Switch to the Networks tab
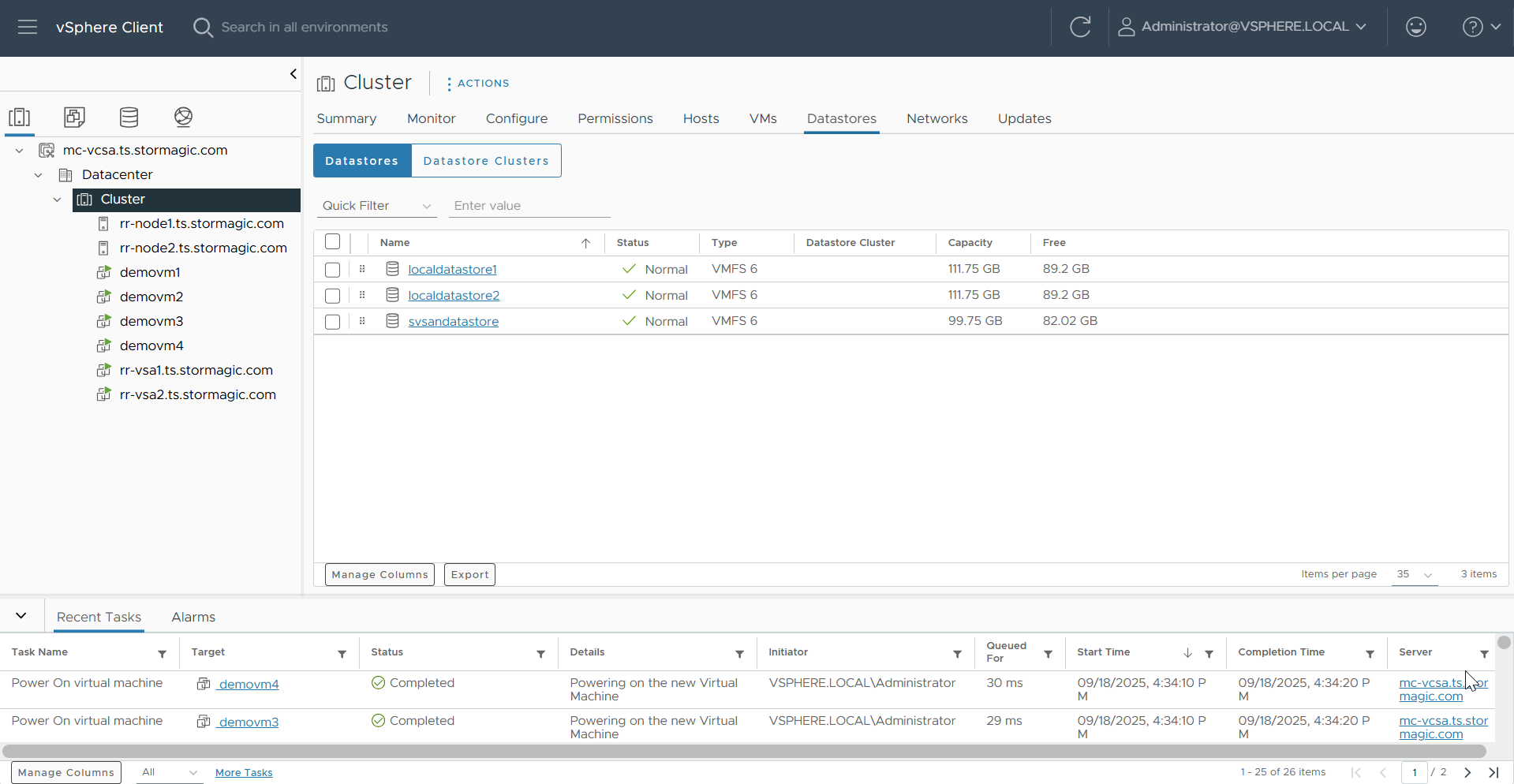This screenshot has width=1514, height=784. click(937, 118)
